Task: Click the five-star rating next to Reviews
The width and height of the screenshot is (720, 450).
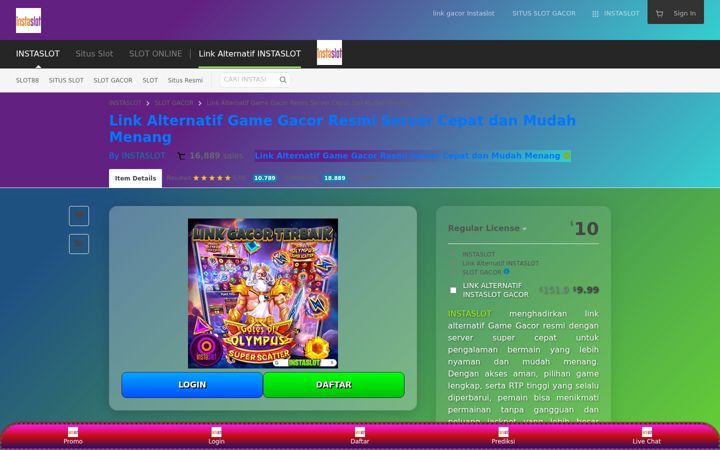Action: (212, 178)
